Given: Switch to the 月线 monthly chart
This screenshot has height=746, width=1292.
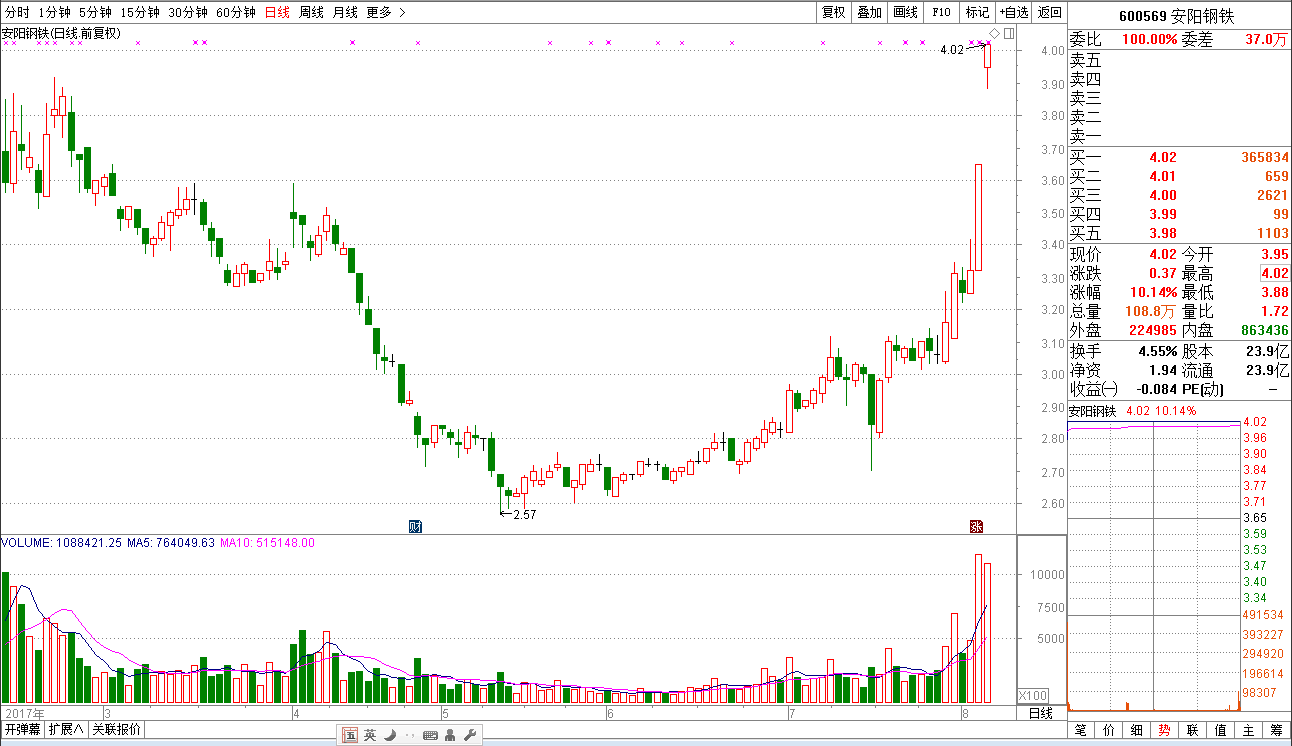Looking at the screenshot, I should click(x=345, y=12).
